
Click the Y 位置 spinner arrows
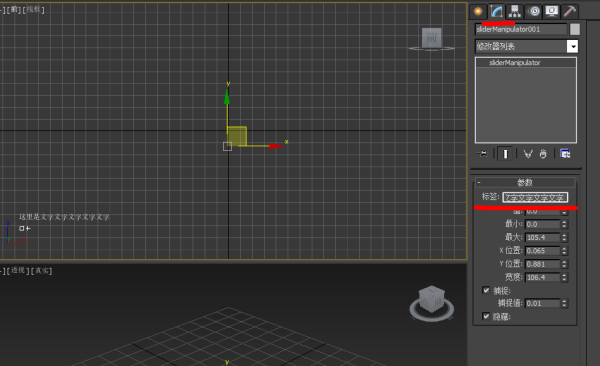pyautogui.click(x=564, y=264)
